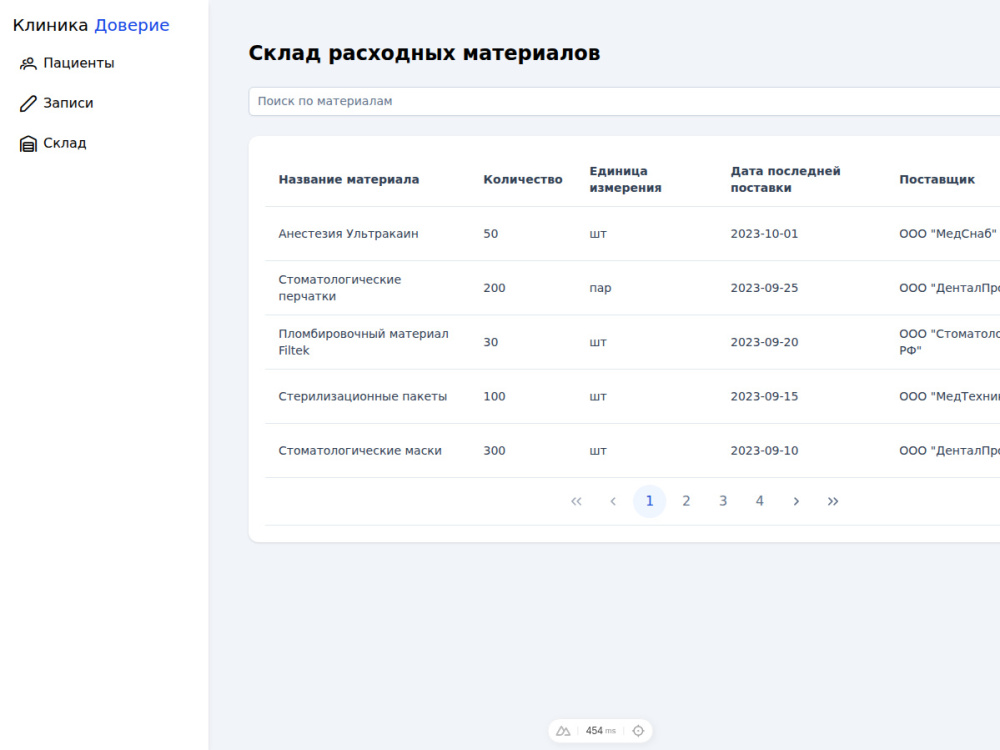This screenshot has height=750, width=1000.
Task: Click the Дата последней поставки column header
Action: point(786,179)
